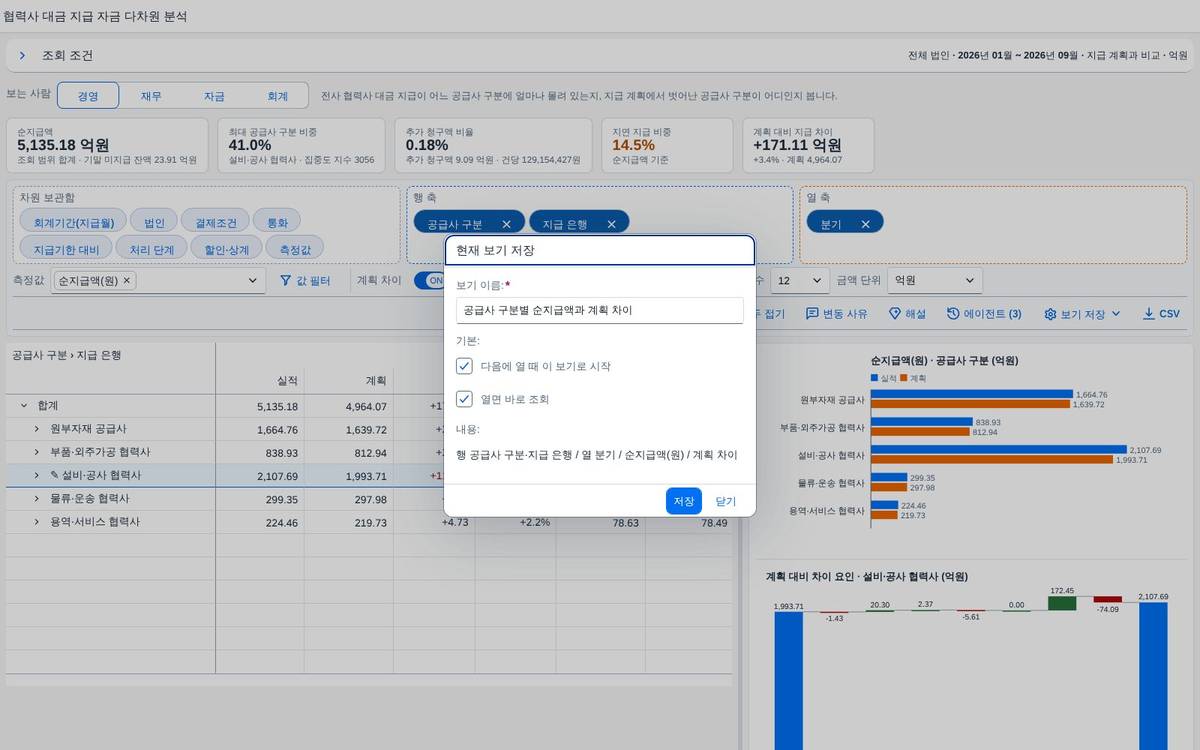This screenshot has width=1200, height=750.
Task: Select the 경영 viewer tab
Action: click(88, 96)
